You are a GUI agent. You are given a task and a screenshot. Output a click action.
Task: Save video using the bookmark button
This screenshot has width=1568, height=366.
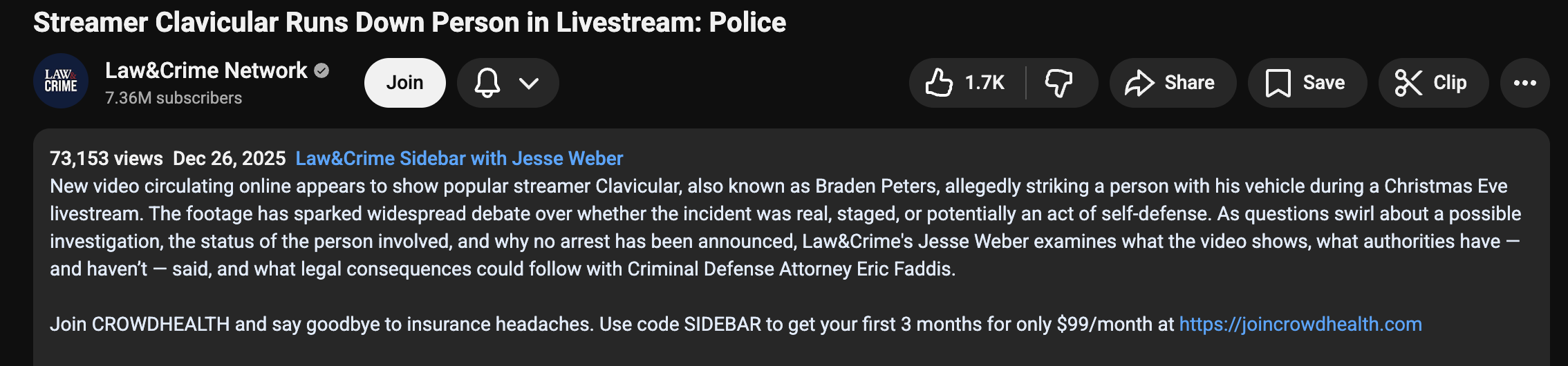(1307, 83)
